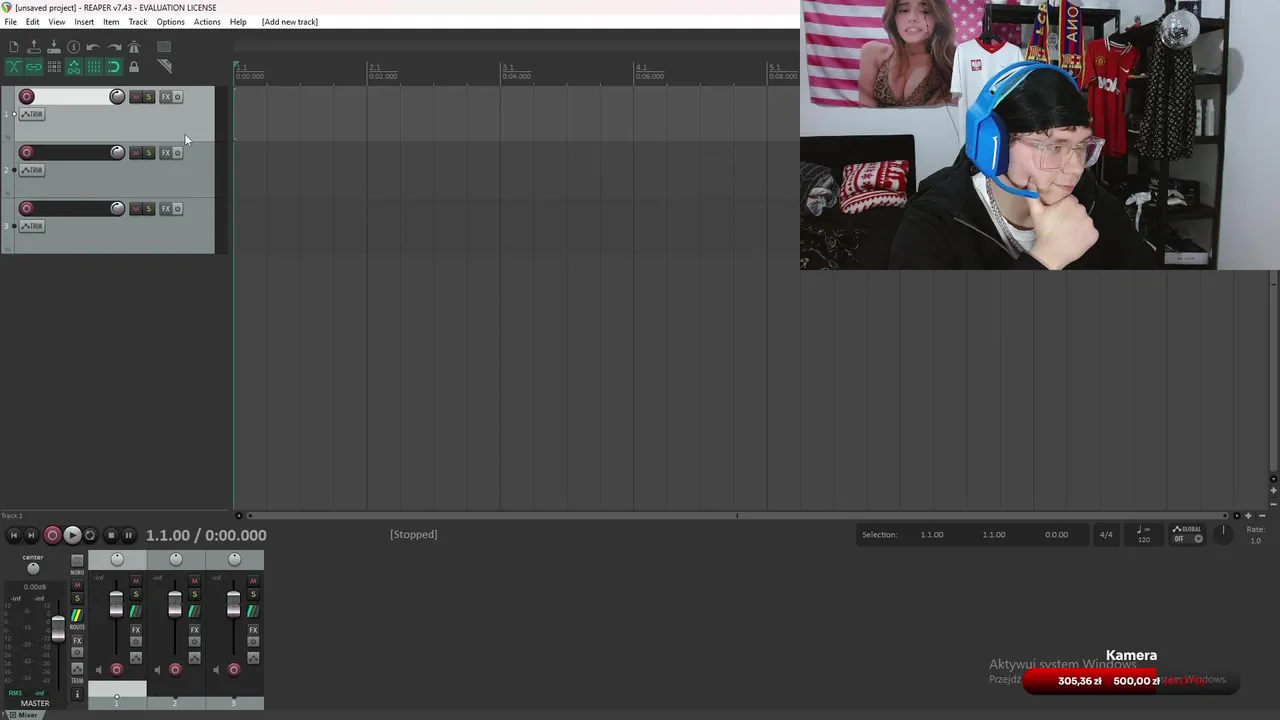
Task: Click the Mixer docker tab
Action: pyautogui.click(x=27, y=715)
